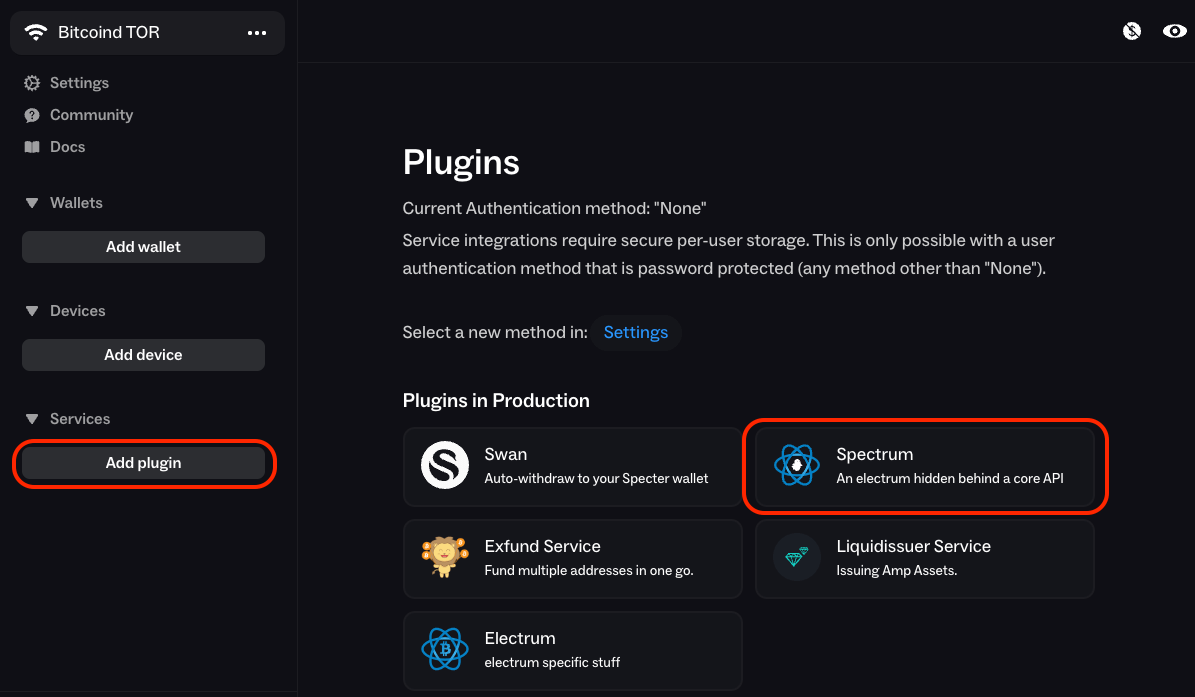This screenshot has width=1195, height=697.
Task: Click the Exfund Service lion icon
Action: pos(444,557)
